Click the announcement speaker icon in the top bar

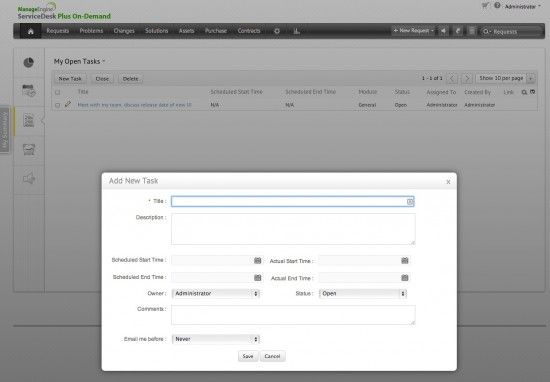444,31
